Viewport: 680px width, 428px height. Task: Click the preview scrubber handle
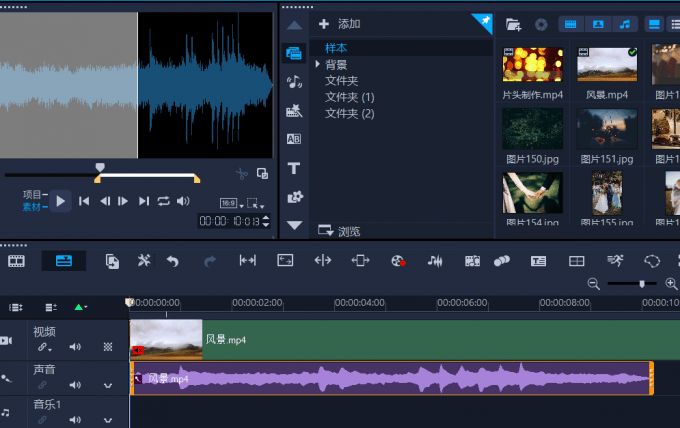(x=100, y=167)
